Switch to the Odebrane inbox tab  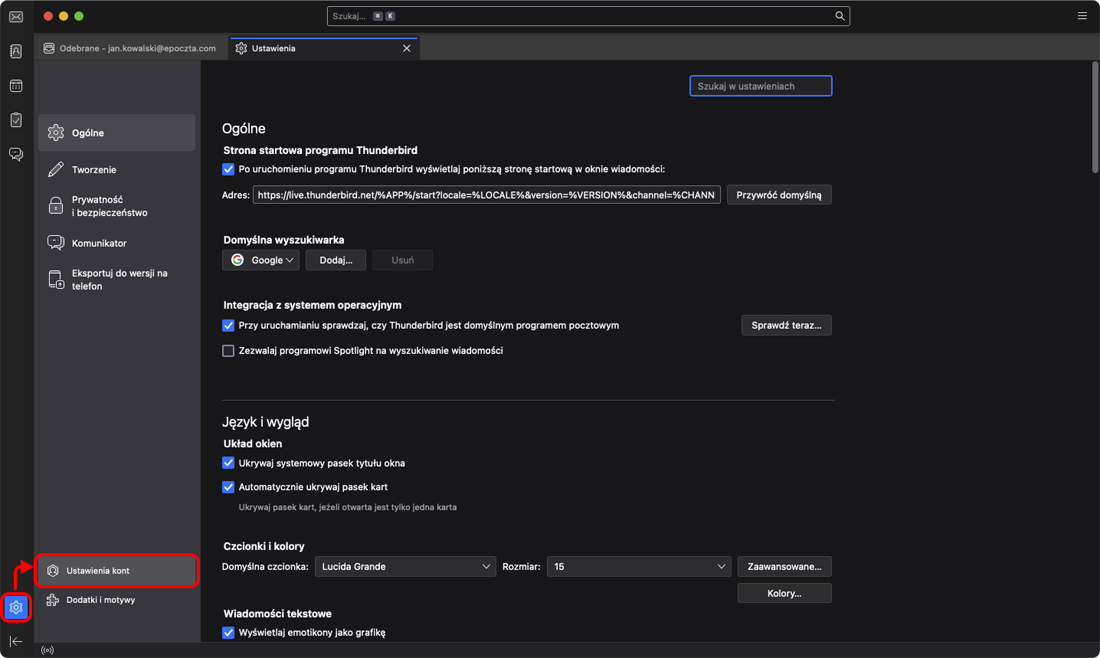(130, 48)
